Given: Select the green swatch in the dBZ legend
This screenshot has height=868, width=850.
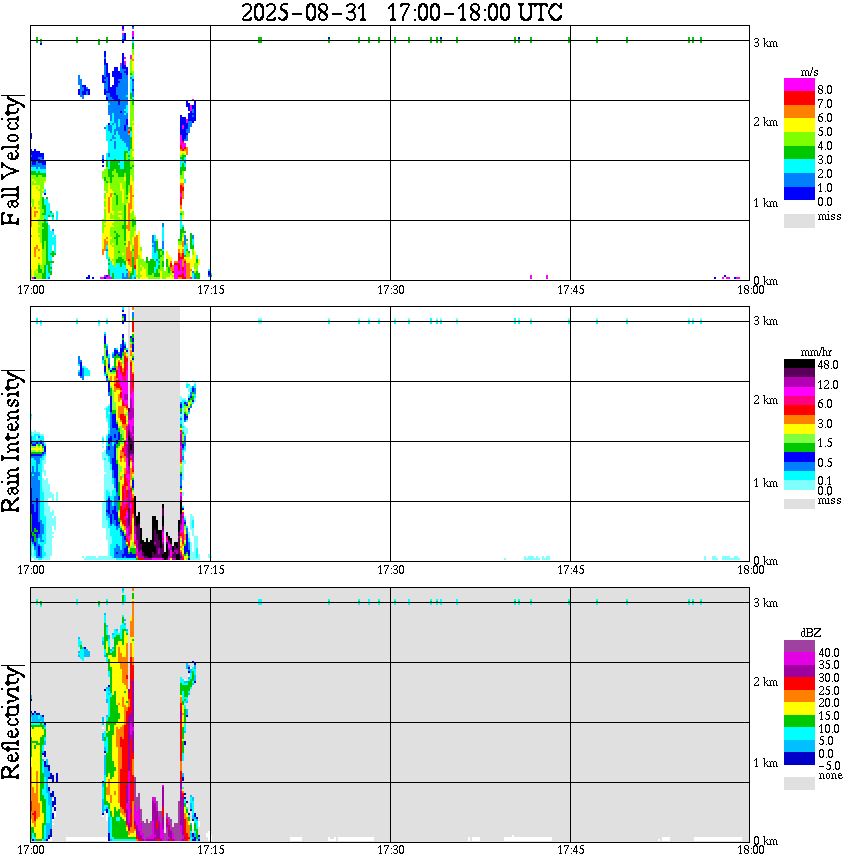Looking at the screenshot, I should click(x=799, y=721).
